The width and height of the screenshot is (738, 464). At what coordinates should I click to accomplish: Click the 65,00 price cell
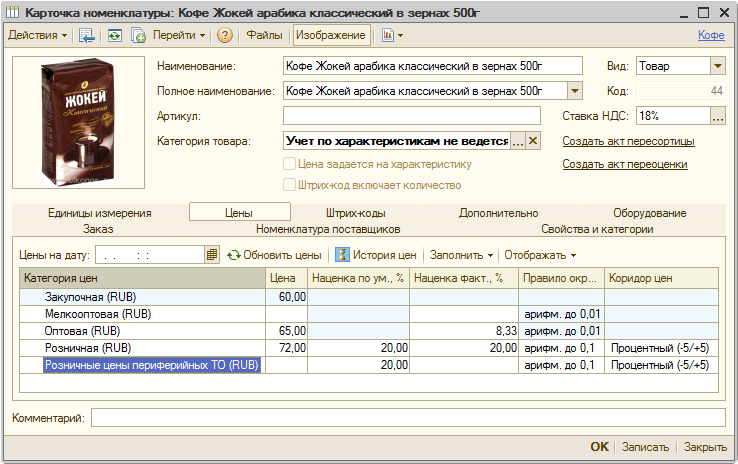[x=287, y=331]
